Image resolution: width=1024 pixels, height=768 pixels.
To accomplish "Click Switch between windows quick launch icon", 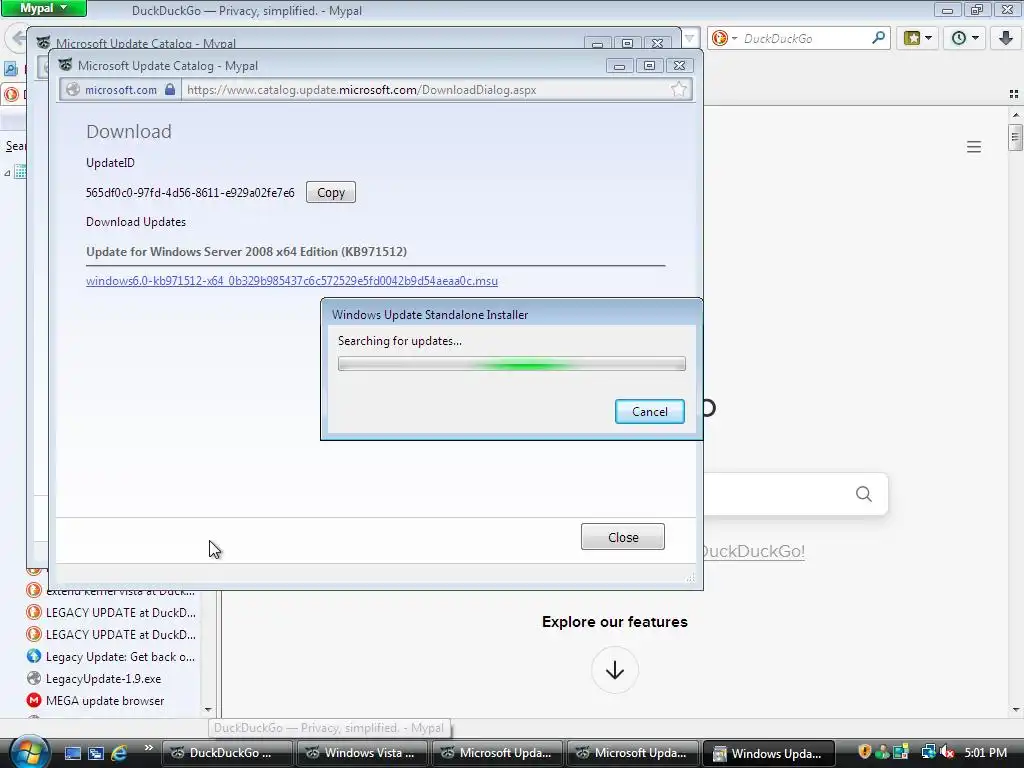I will 96,753.
